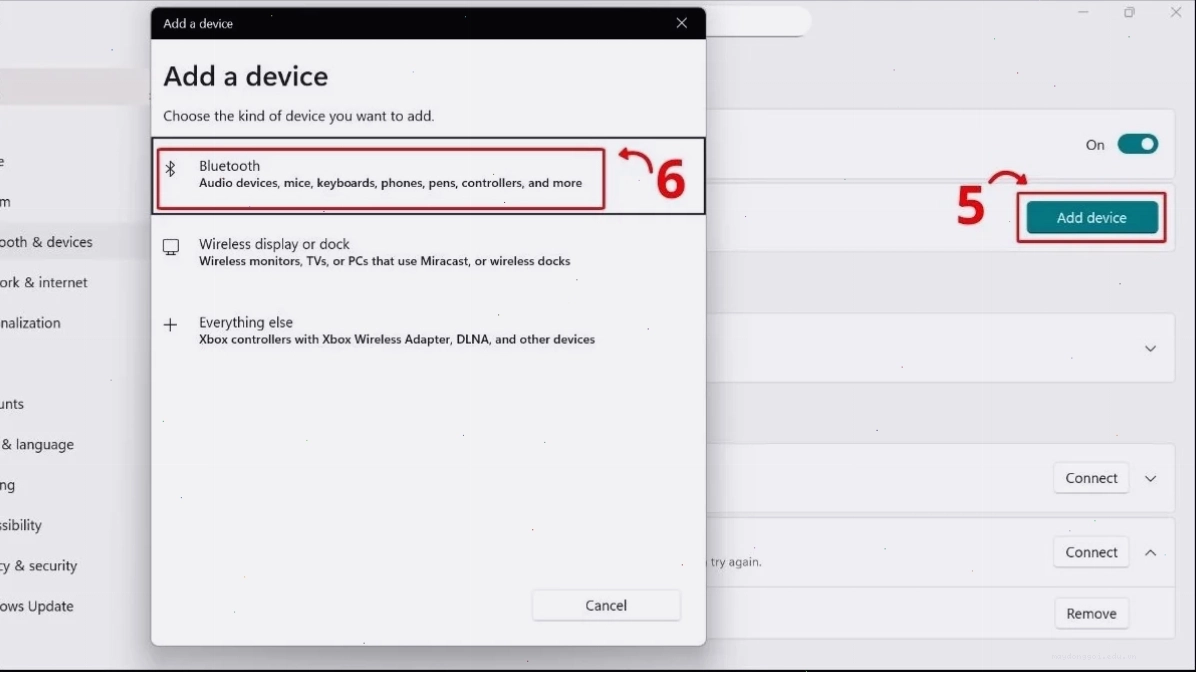Turn off the Bluetooth On toggle
Screen dimensions: 1196x673
tap(1137, 144)
